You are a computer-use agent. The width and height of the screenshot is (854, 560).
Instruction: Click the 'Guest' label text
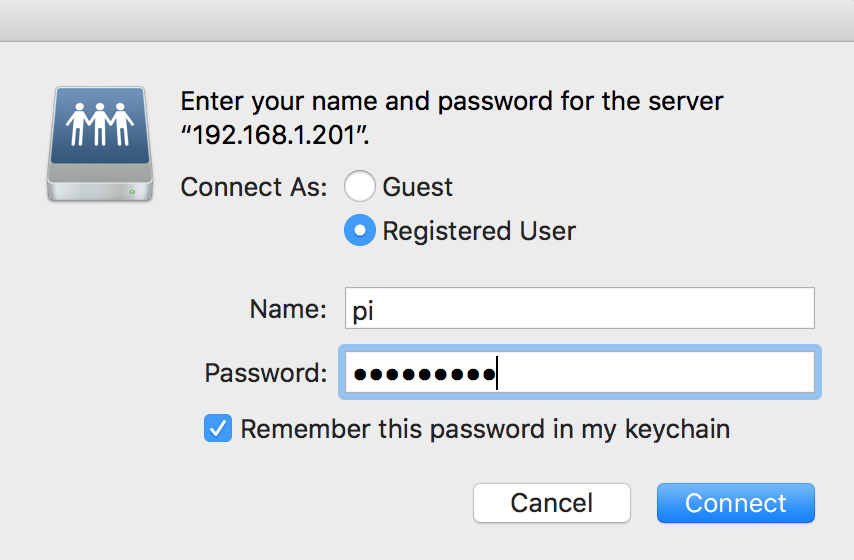417,187
